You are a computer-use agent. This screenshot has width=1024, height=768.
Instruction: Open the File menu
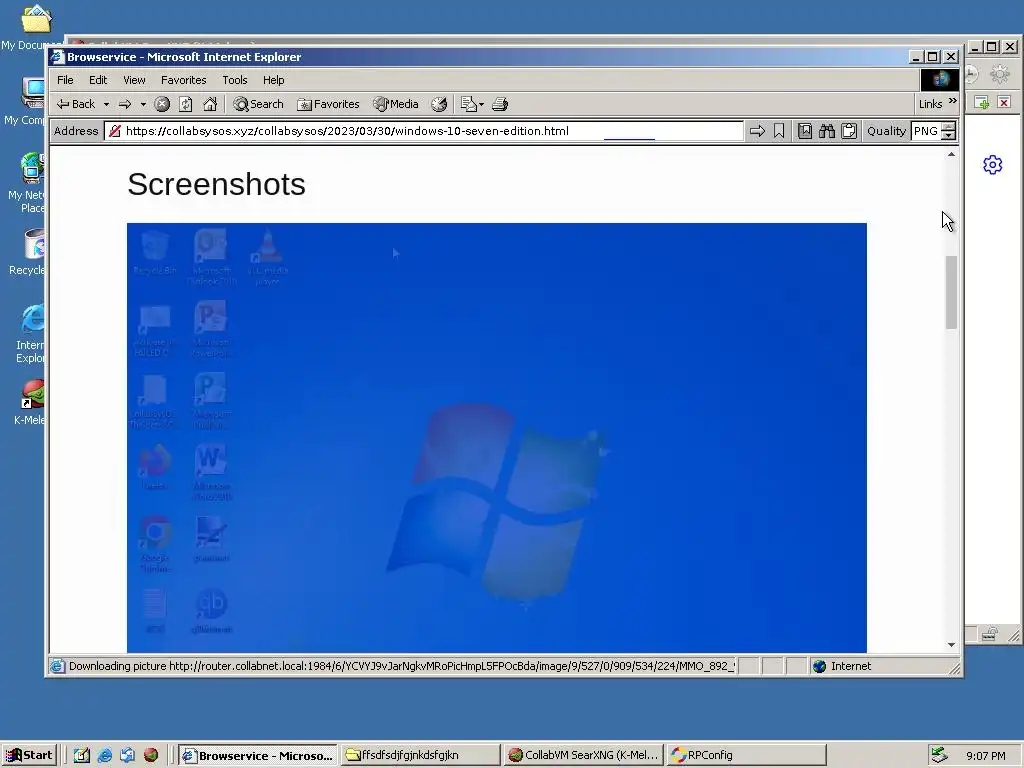coord(65,80)
